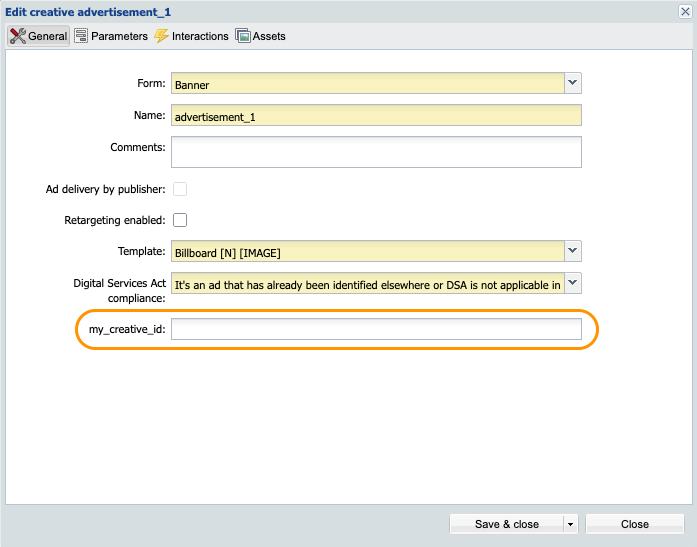This screenshot has width=697, height=547.
Task: Click the Comments label
Action: 138,147
